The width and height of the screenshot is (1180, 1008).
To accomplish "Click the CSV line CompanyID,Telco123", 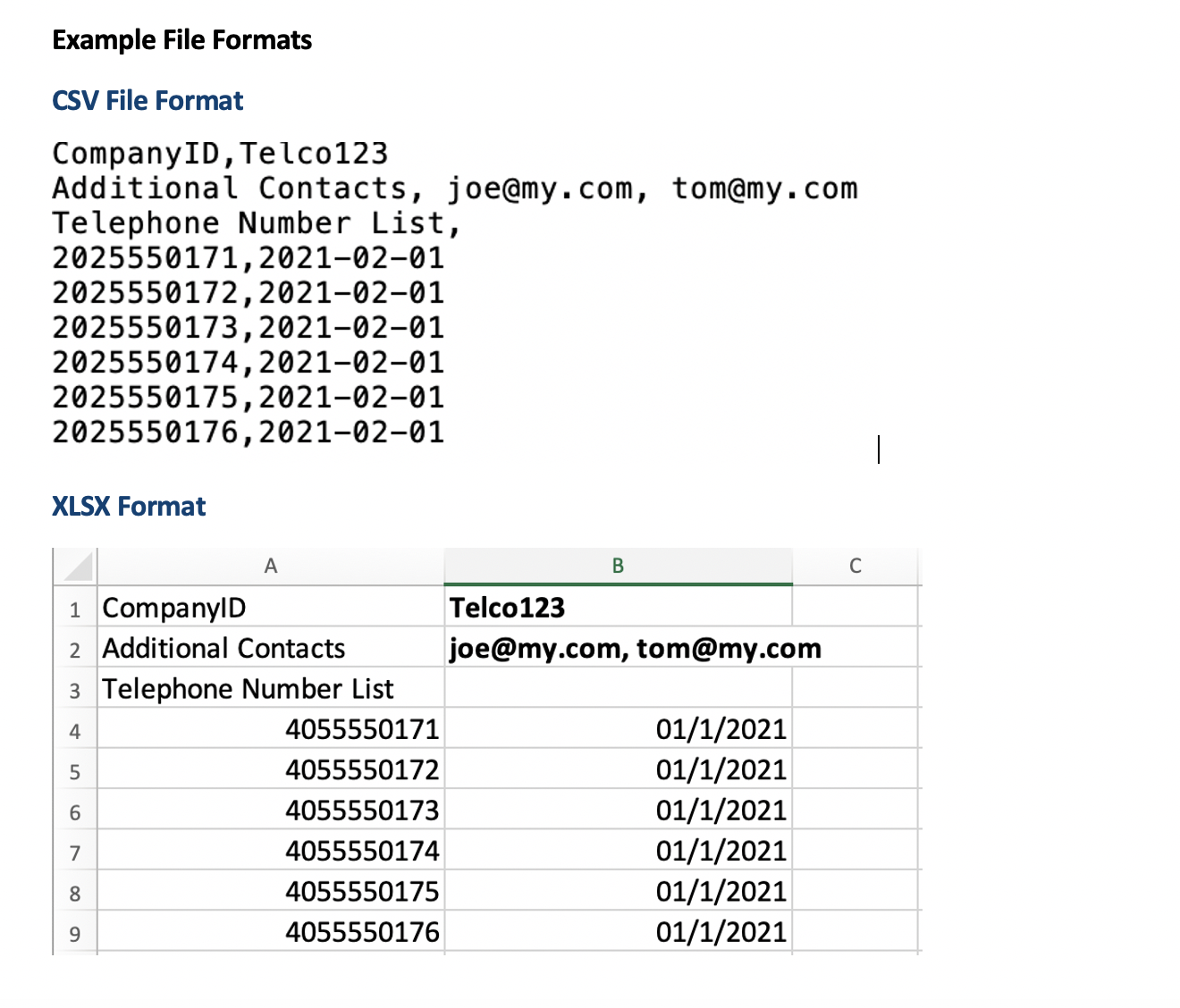I will click(220, 154).
